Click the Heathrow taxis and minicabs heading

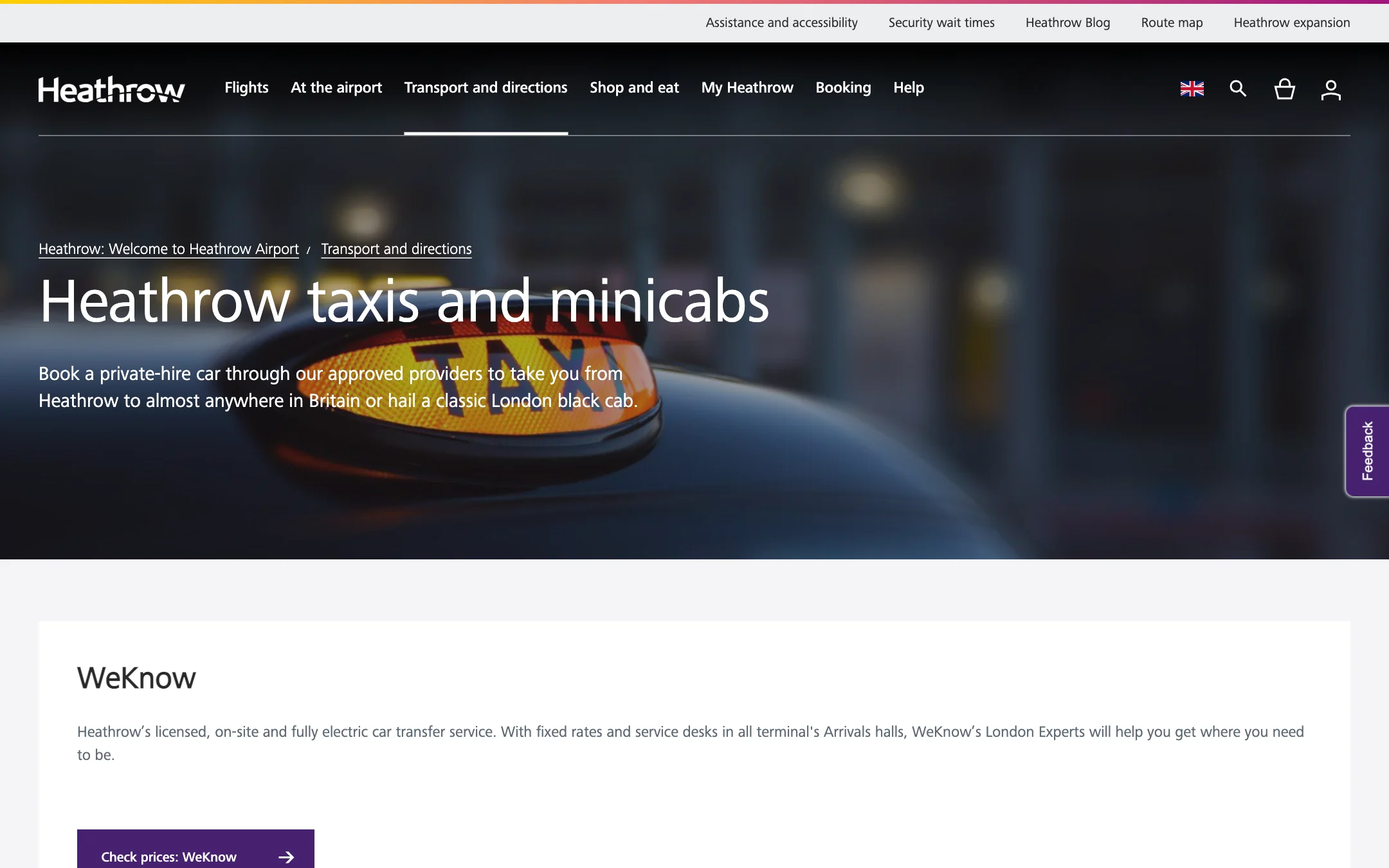404,301
